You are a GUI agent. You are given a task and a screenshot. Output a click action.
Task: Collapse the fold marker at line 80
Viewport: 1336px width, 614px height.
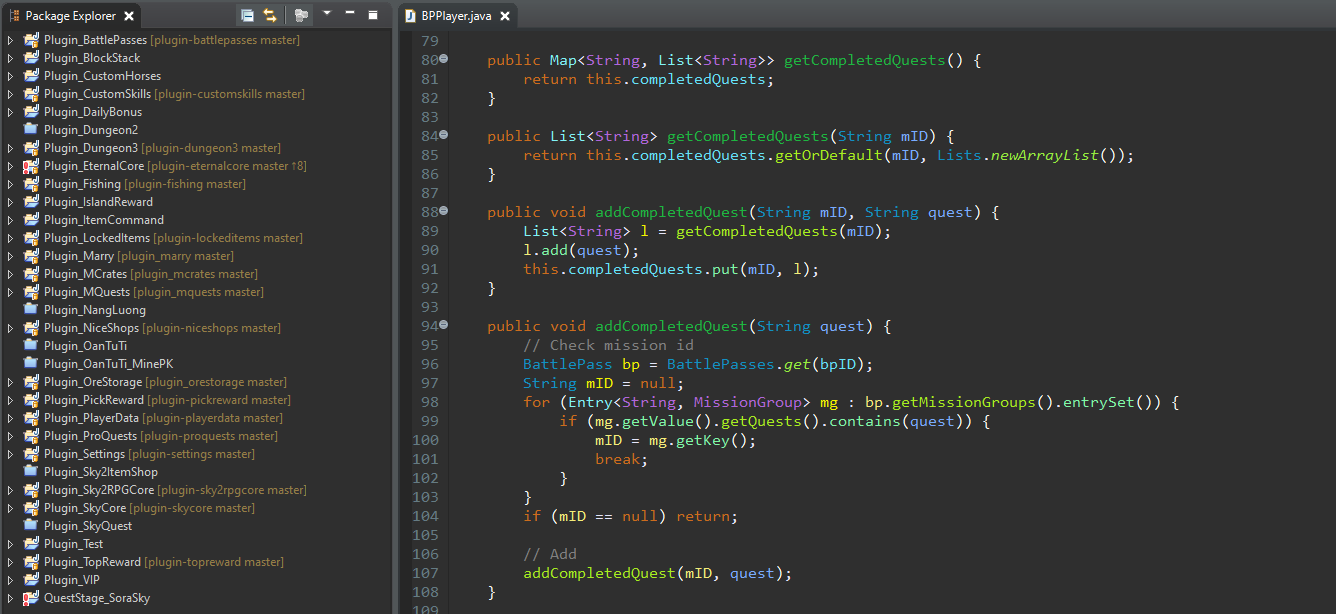(x=444, y=60)
